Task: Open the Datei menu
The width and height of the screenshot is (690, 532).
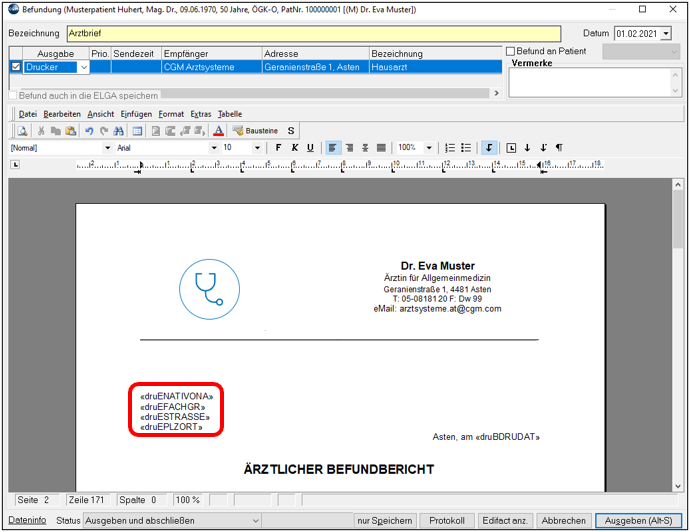Action: 28,114
